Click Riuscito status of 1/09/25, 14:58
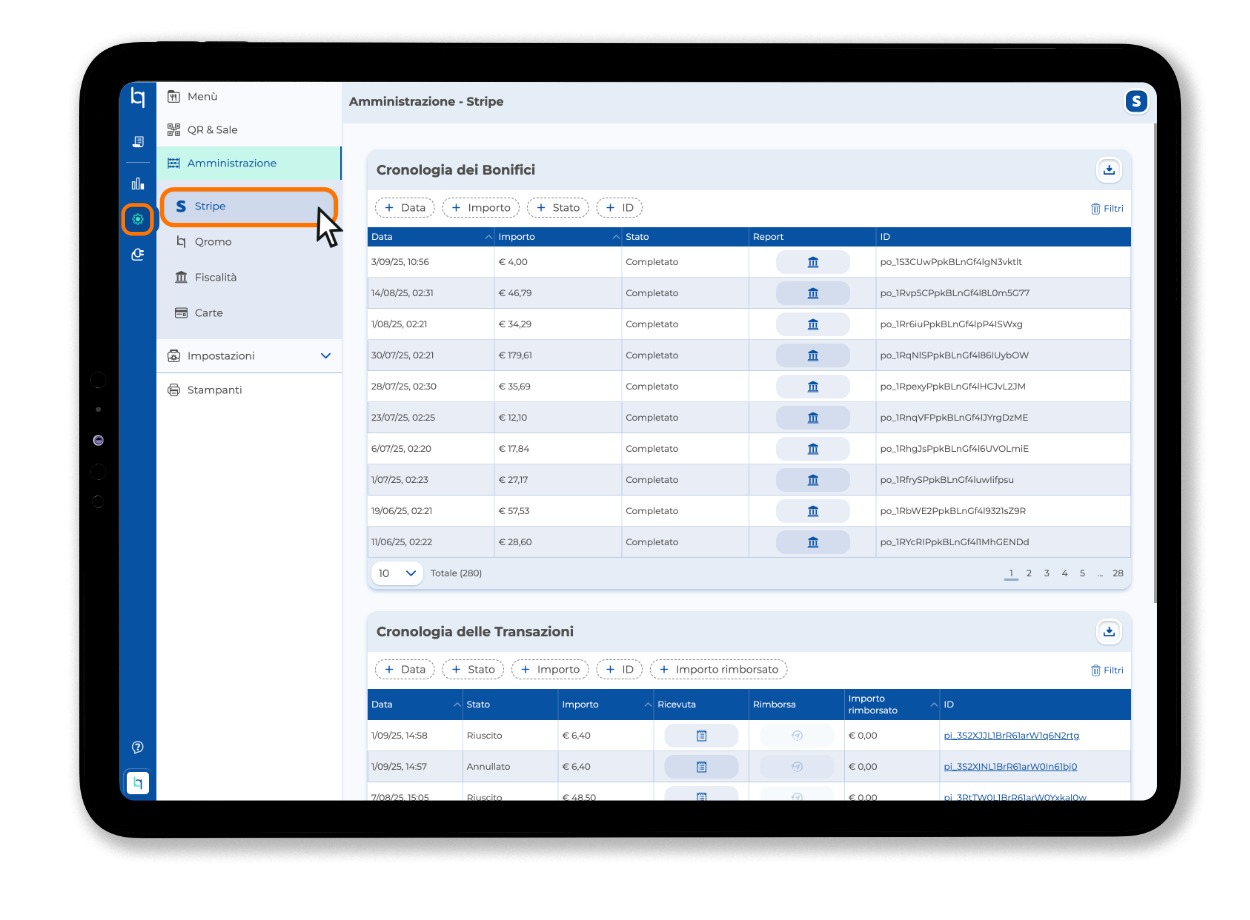 pos(484,736)
